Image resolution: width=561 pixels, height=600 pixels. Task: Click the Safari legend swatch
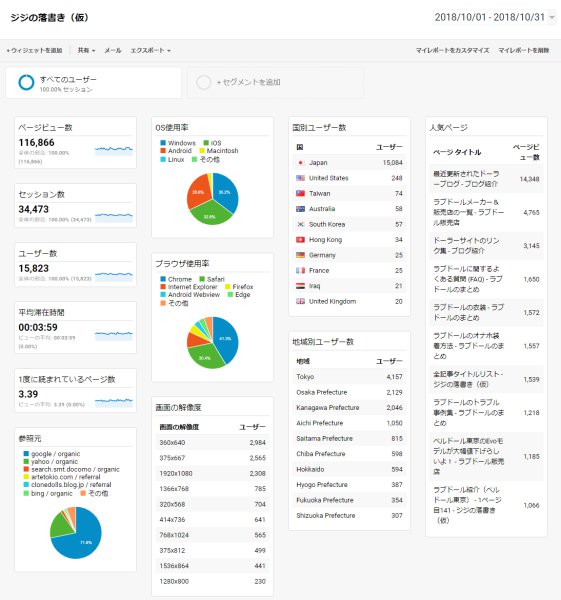[x=202, y=279]
